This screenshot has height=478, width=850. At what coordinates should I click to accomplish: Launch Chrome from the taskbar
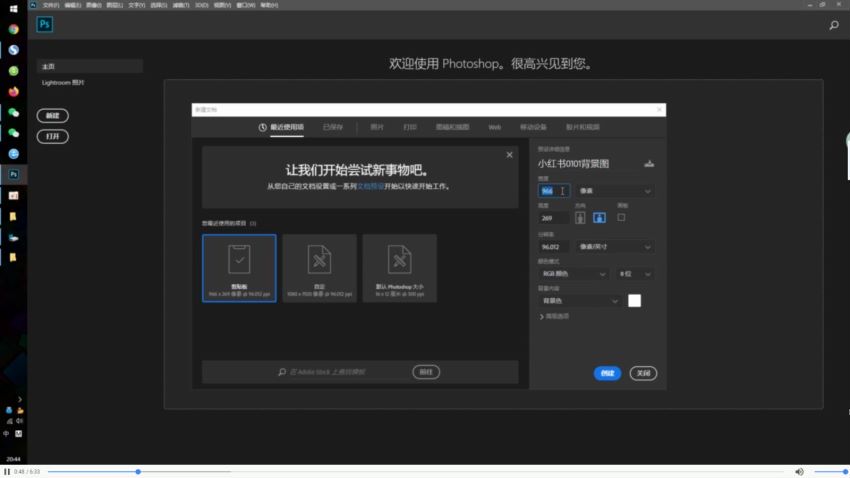click(x=14, y=29)
